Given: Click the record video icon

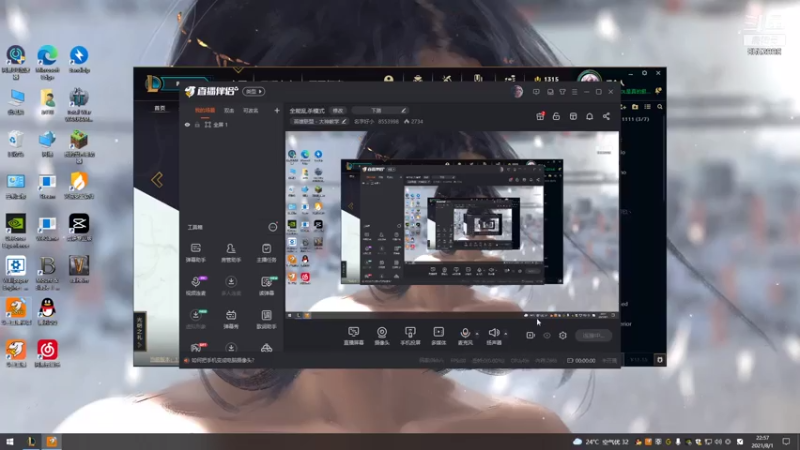Looking at the screenshot, I should [530, 335].
